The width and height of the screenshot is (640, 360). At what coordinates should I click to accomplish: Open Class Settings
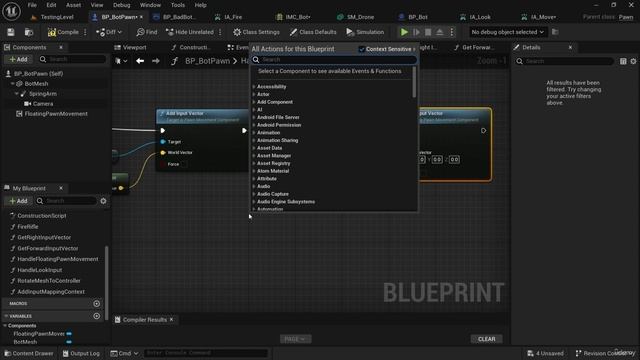tap(256, 32)
